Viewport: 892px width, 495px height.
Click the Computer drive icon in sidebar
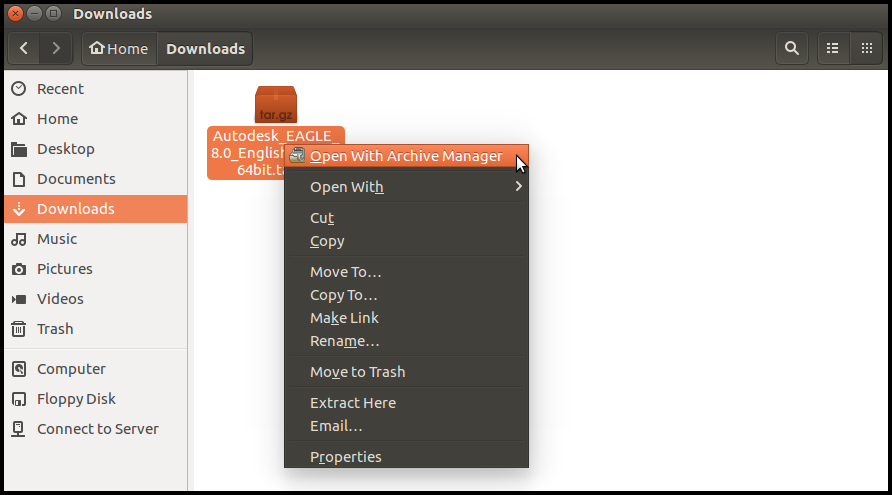point(19,369)
